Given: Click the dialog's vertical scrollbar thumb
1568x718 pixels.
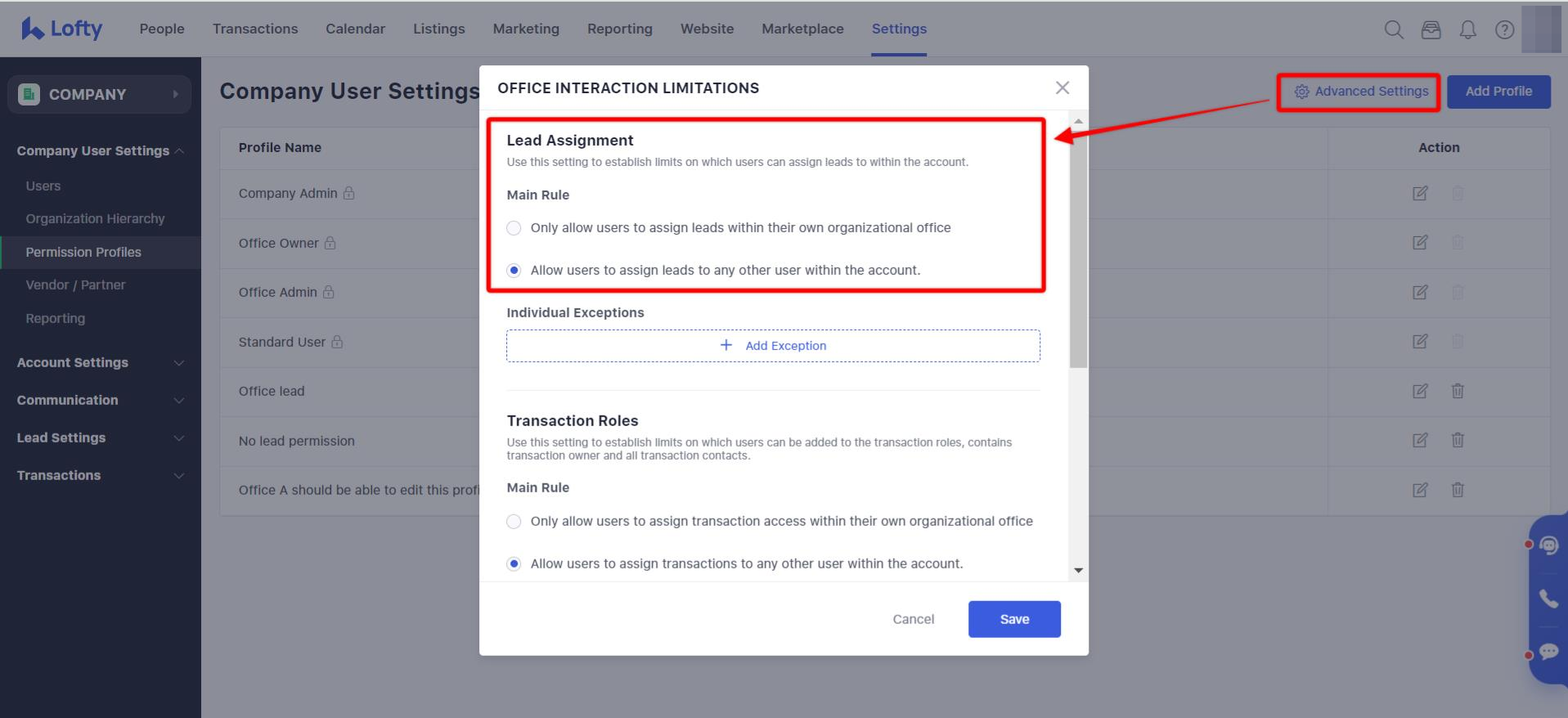Looking at the screenshot, I should tap(1078, 245).
